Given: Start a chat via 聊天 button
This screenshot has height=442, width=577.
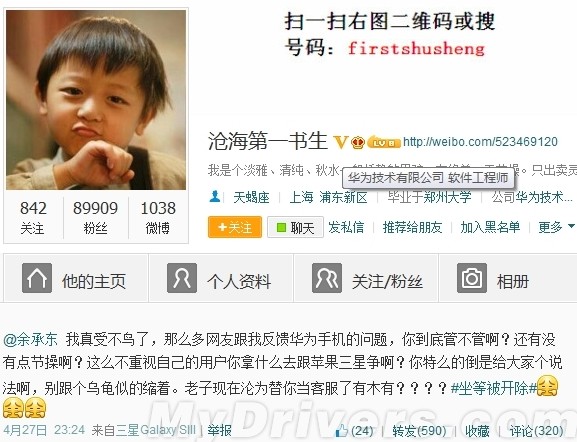Looking at the screenshot, I should tap(295, 227).
